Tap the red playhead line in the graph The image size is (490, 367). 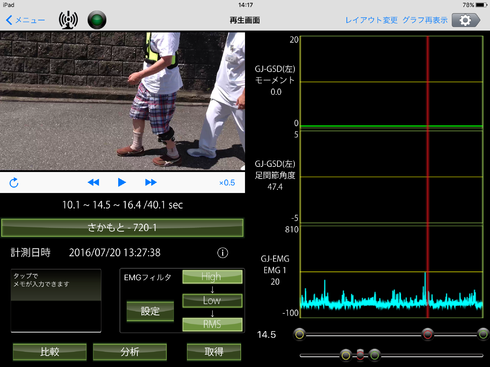[428, 177]
